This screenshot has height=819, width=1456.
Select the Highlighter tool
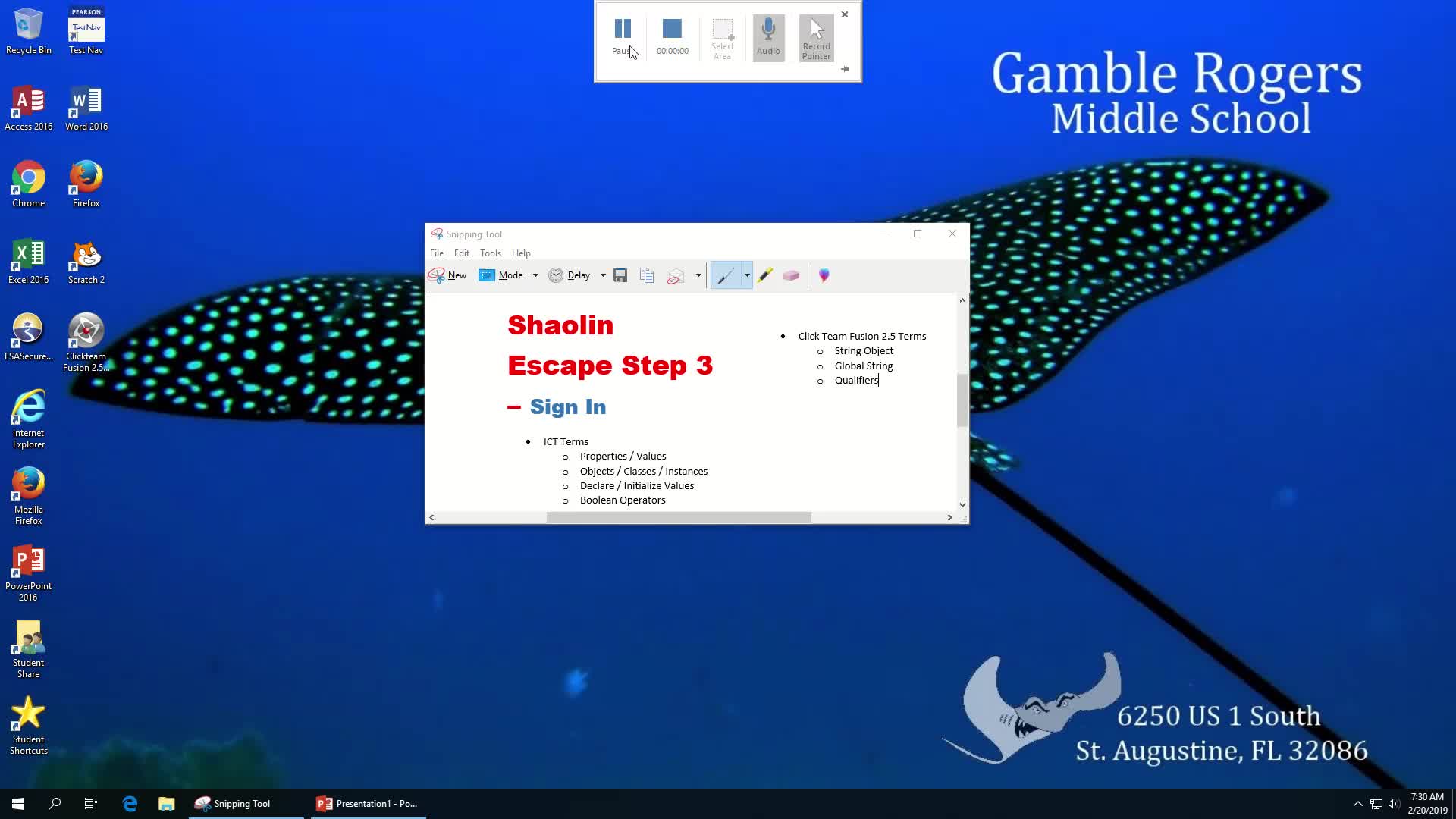point(765,275)
